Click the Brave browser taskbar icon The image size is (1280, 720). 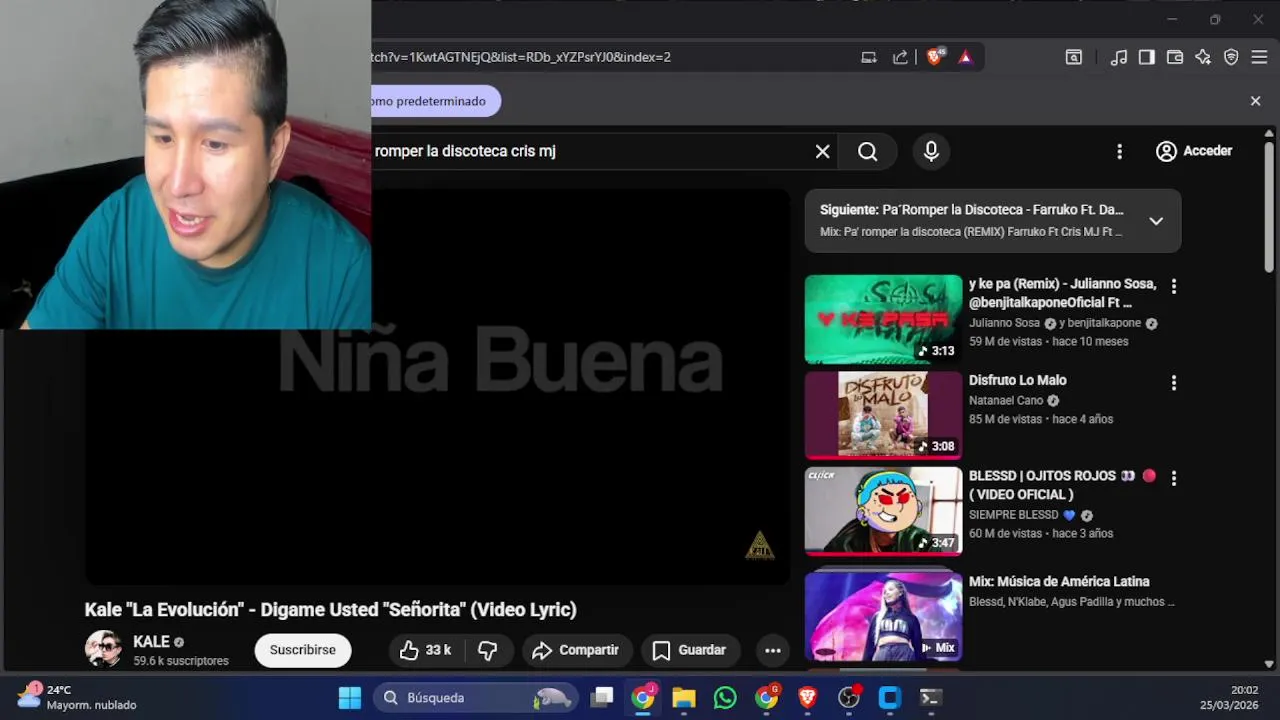[x=807, y=698]
